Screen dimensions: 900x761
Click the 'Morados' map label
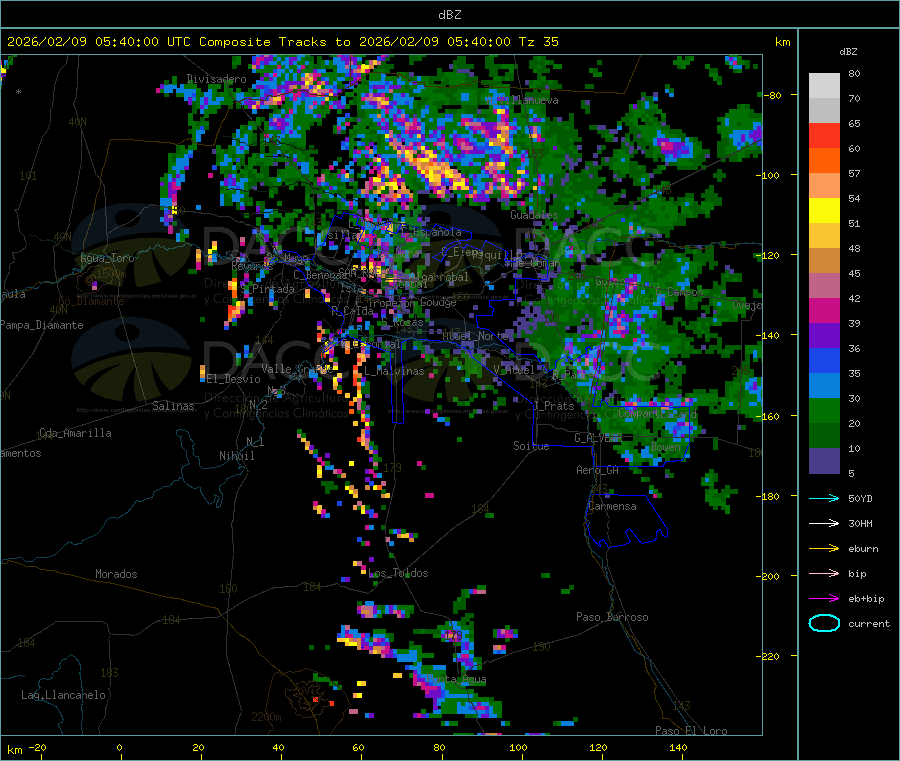[x=116, y=574]
